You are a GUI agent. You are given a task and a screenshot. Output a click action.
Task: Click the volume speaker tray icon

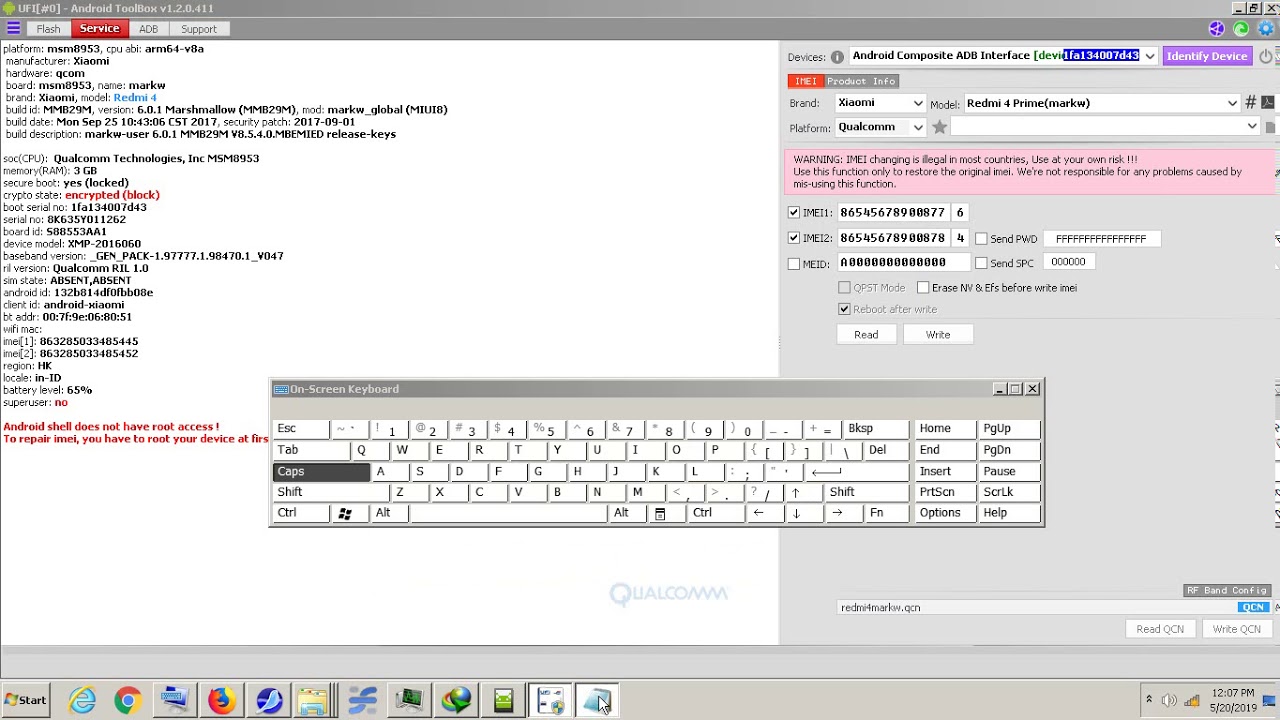tap(1170, 700)
